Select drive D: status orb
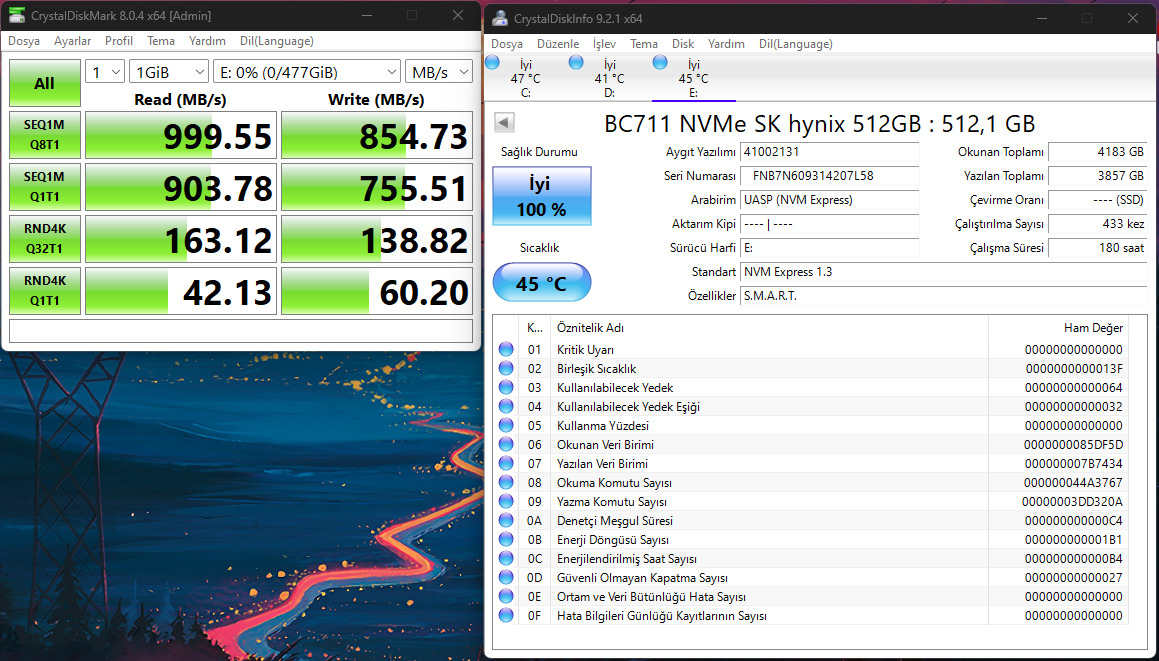Screen dimensions: 1159x661 (576, 63)
